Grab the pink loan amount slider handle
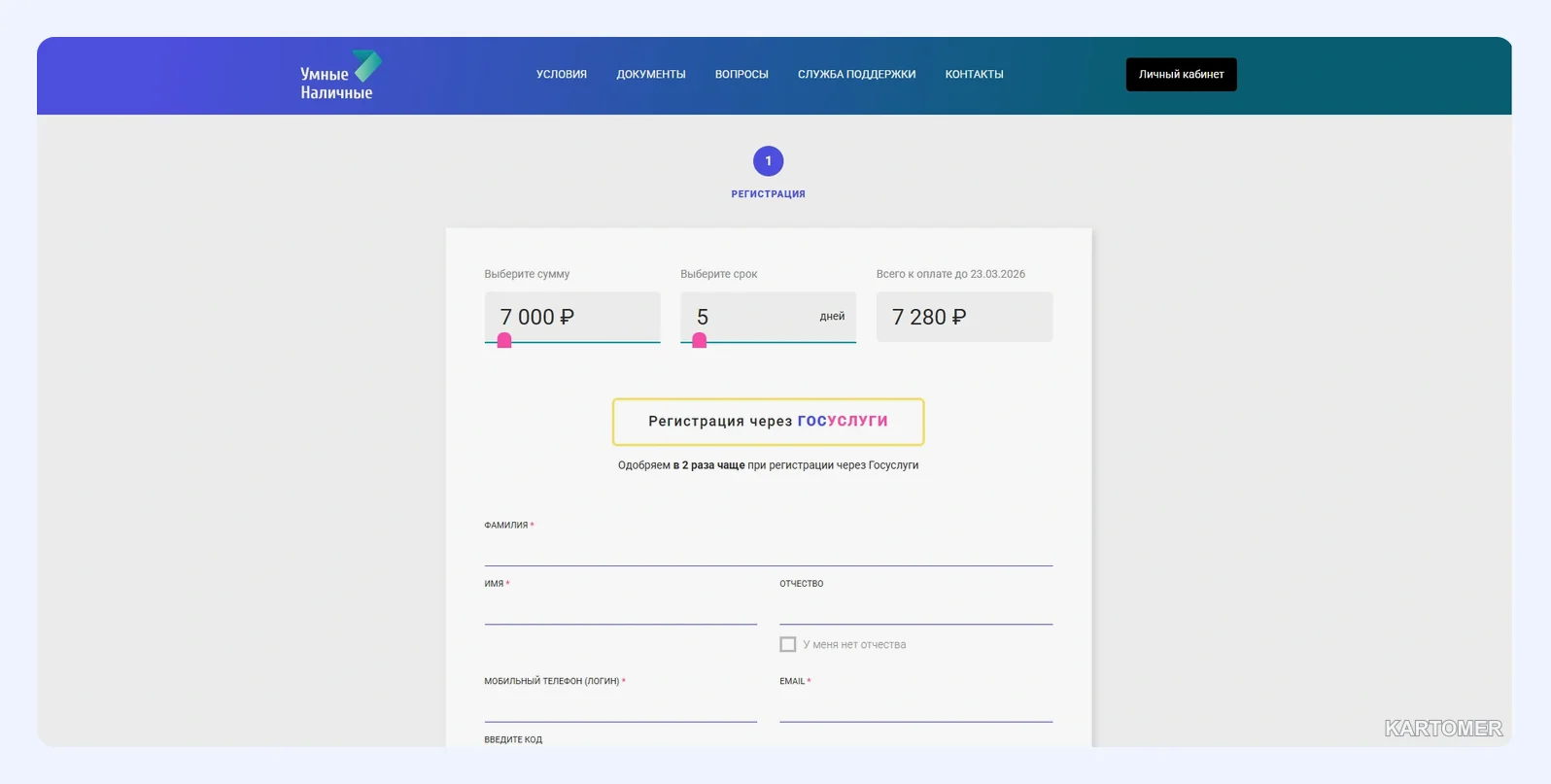Image resolution: width=1551 pixels, height=784 pixels. coord(504,340)
